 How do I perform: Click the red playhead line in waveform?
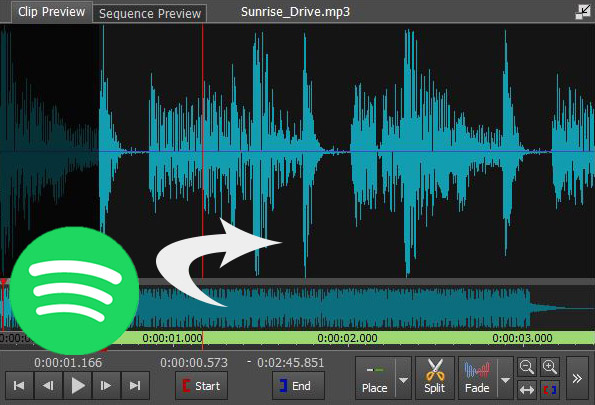[x=203, y=152]
